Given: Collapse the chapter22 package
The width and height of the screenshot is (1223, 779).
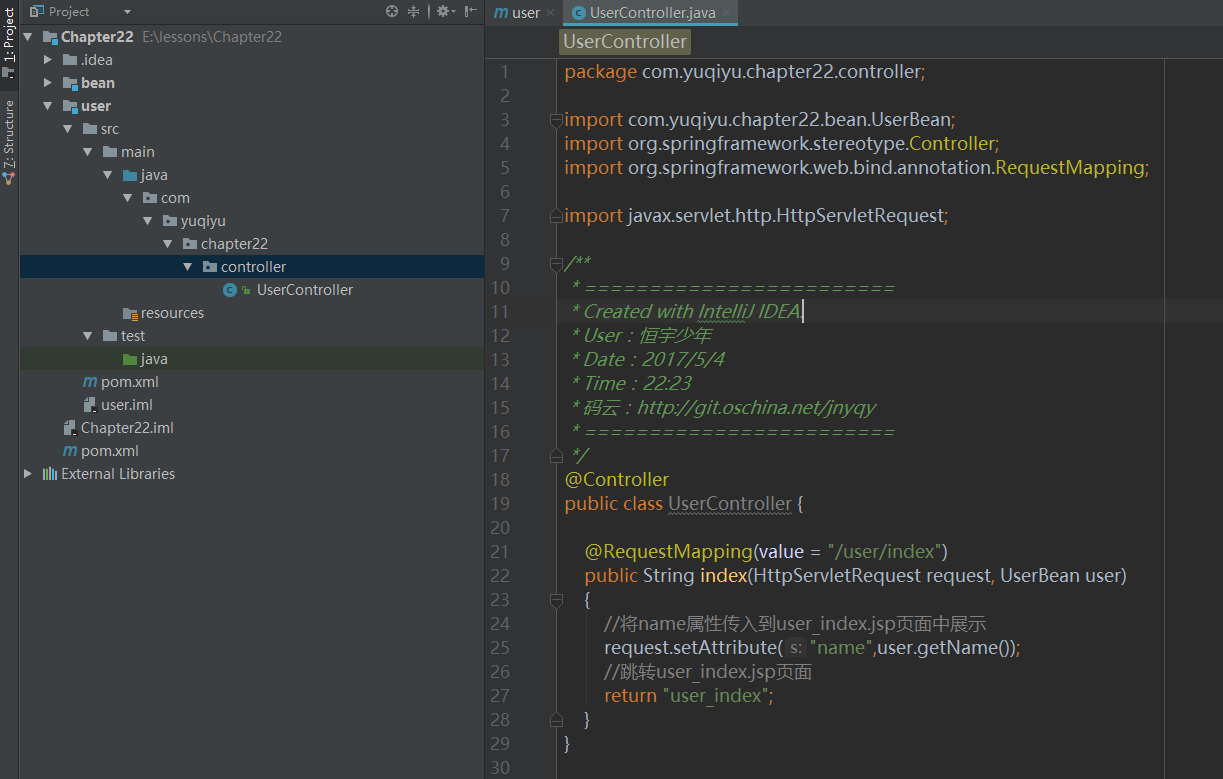Looking at the screenshot, I should tap(168, 244).
